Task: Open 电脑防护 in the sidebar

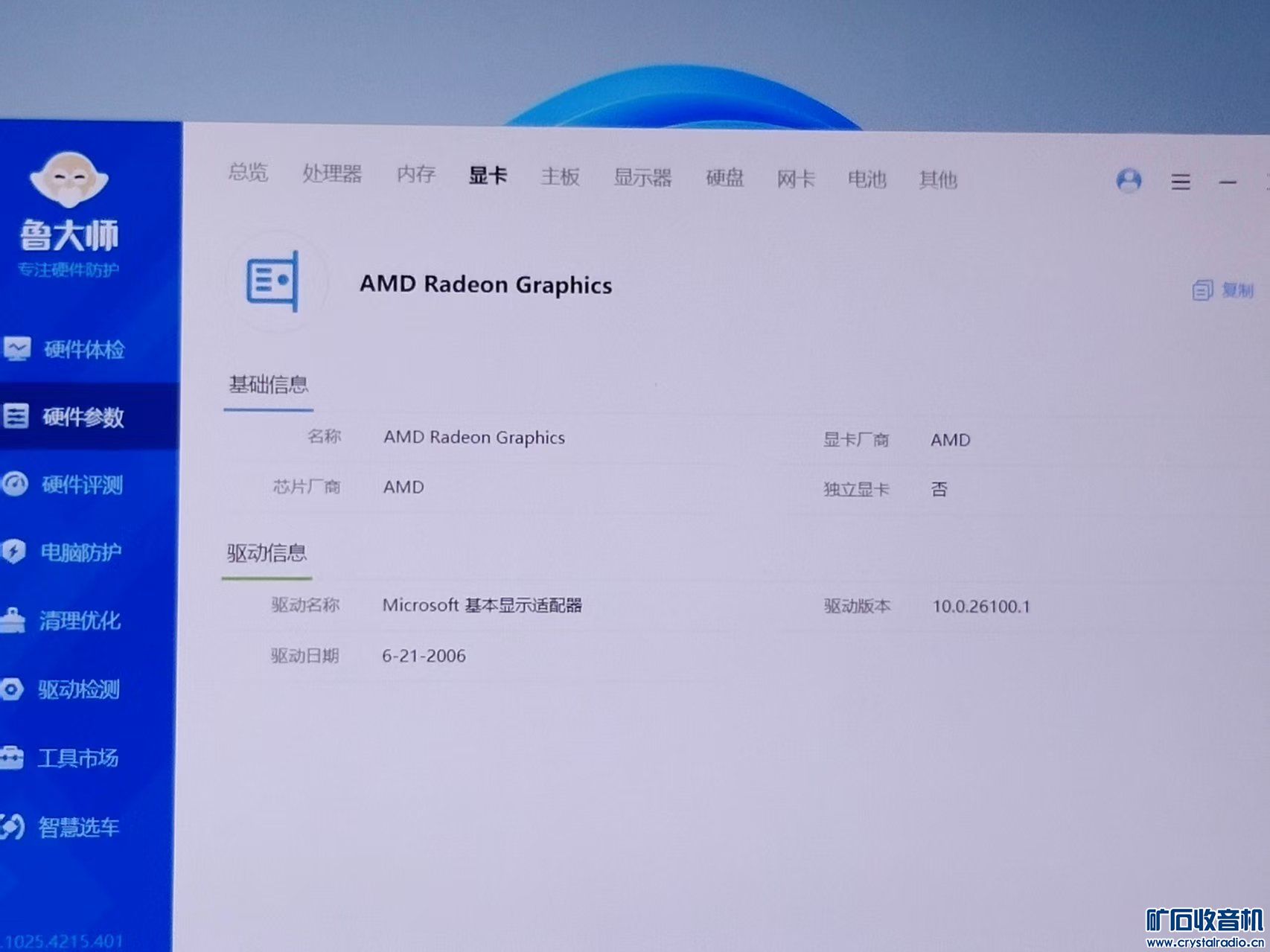Action: [80, 552]
